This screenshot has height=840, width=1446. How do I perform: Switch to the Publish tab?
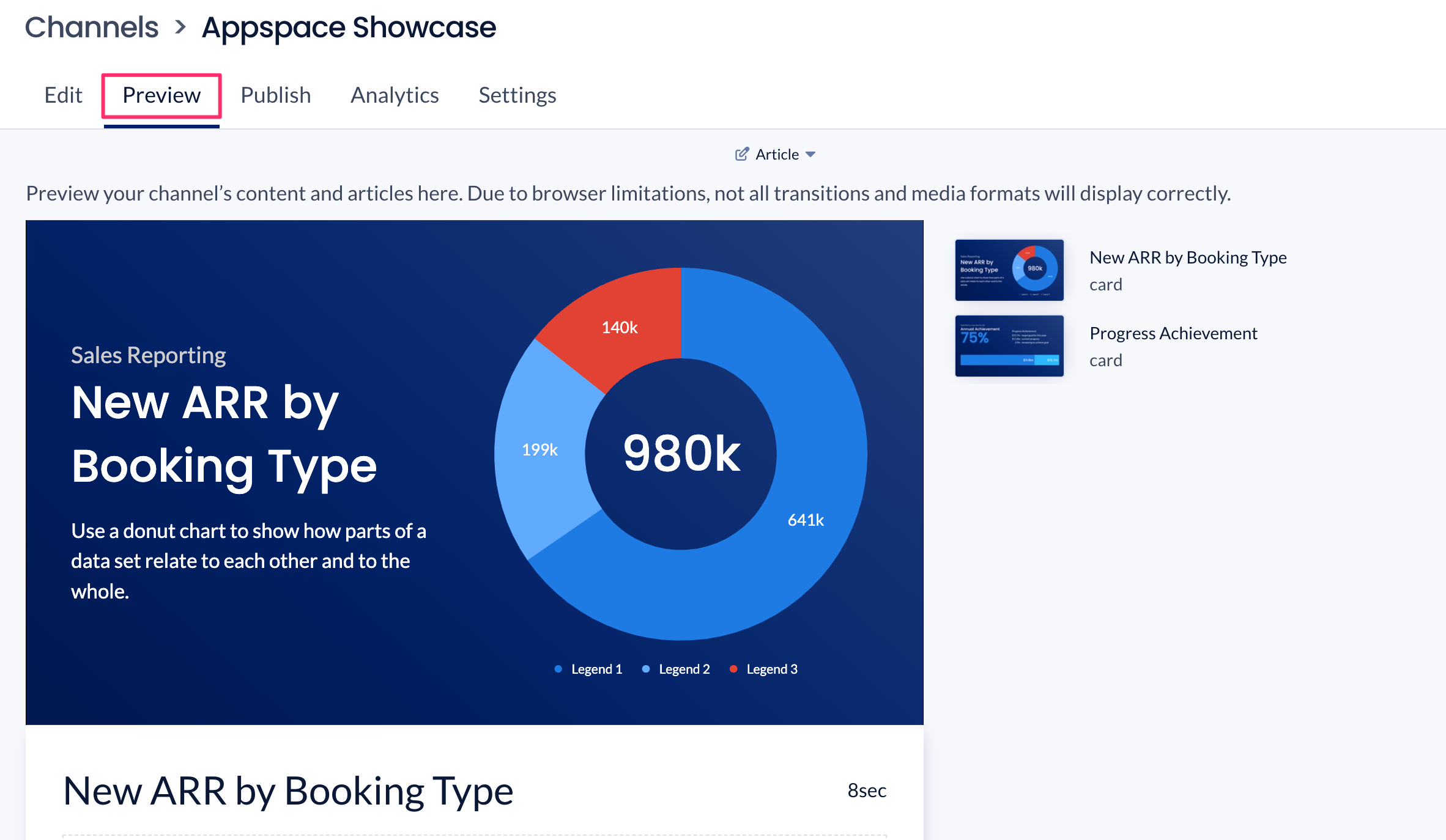click(x=275, y=95)
